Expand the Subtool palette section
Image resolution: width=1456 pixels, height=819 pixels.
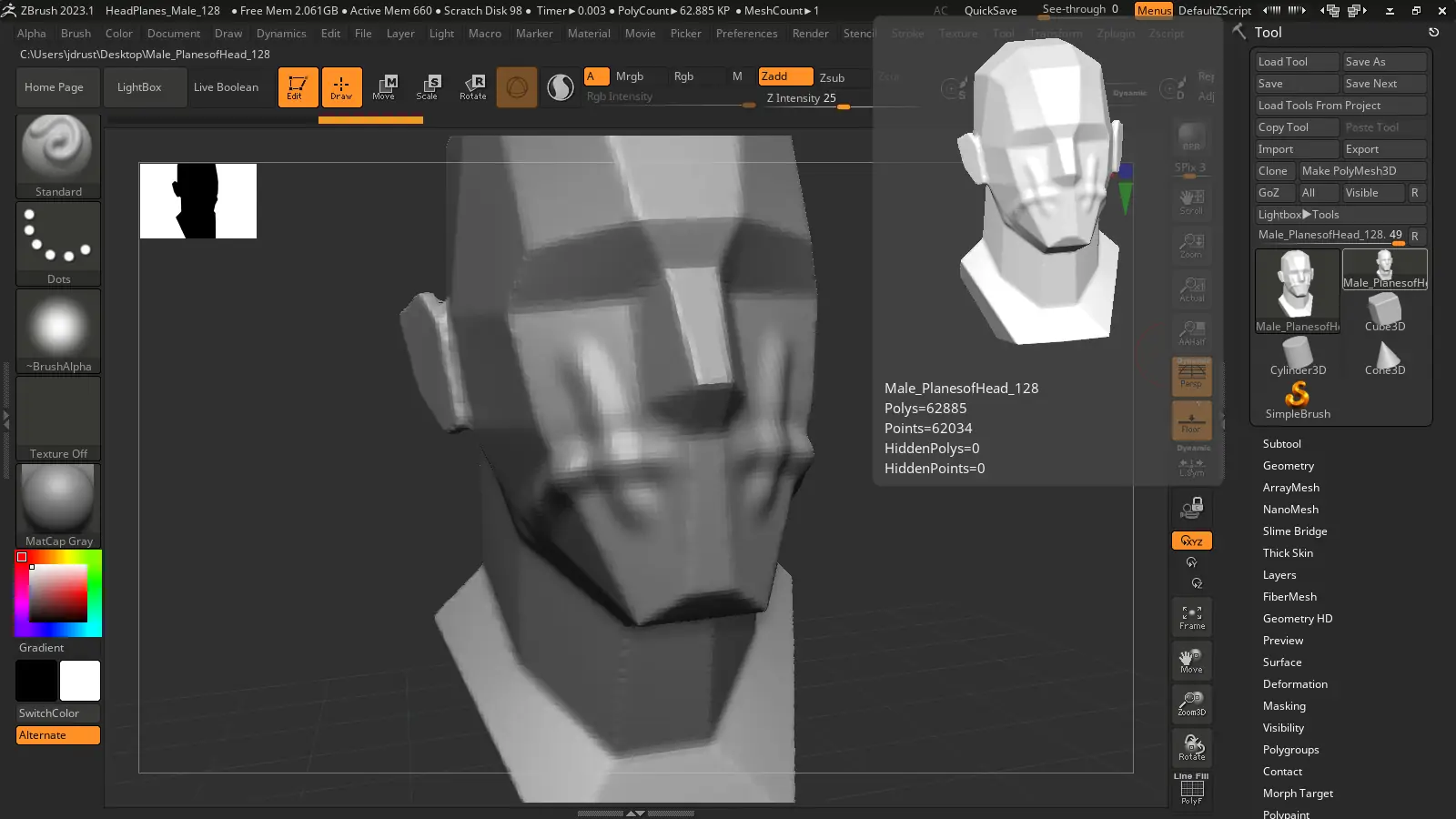[x=1281, y=444]
